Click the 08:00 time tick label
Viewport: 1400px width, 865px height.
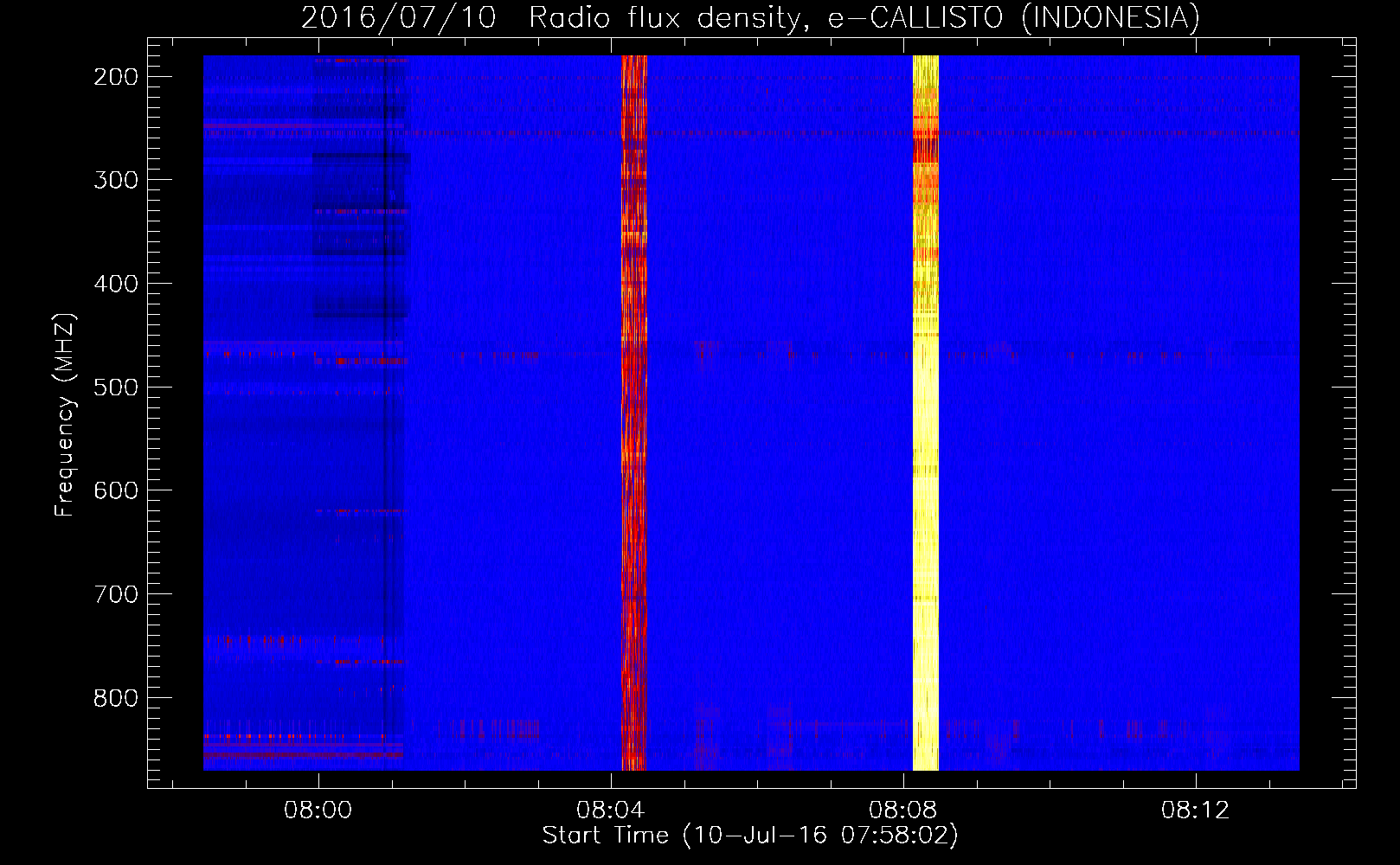(x=318, y=811)
